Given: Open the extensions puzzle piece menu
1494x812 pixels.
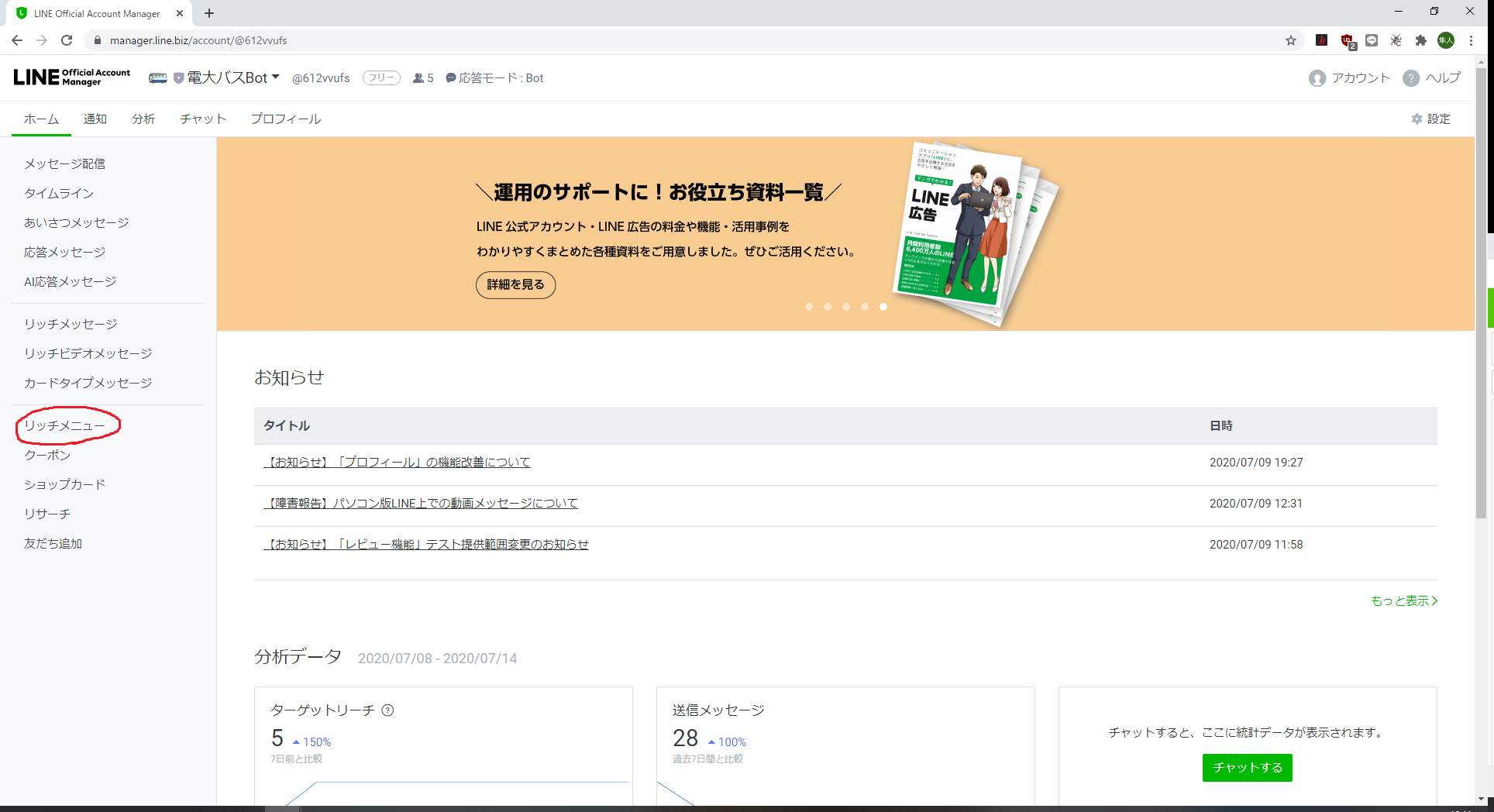Looking at the screenshot, I should point(1422,40).
